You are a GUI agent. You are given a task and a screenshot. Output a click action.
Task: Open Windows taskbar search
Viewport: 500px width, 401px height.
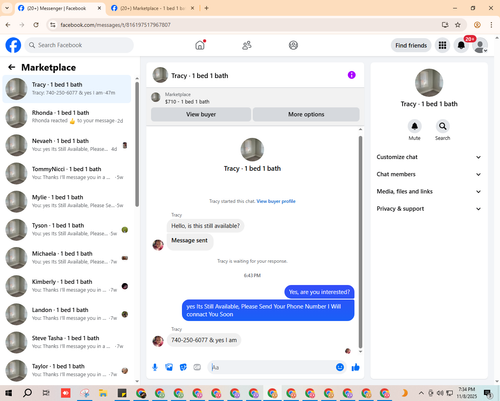pos(27,393)
